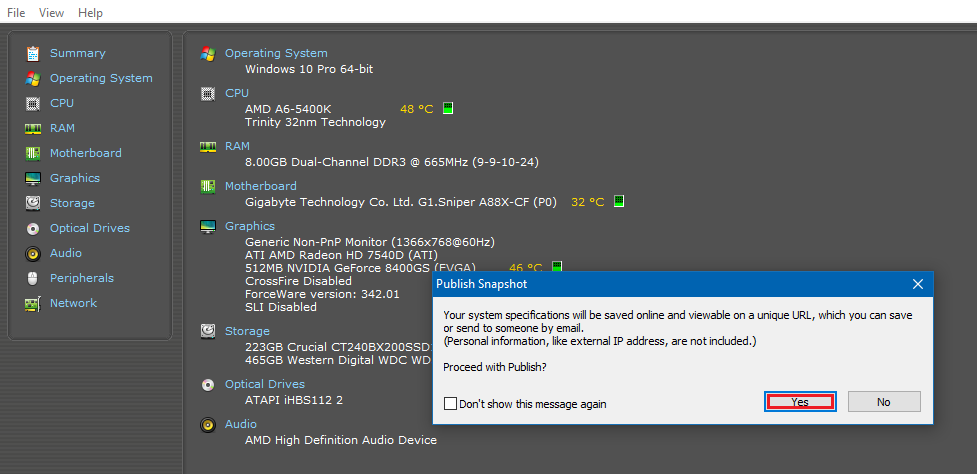Select RAM label in the sidebar
Screen dimensions: 977x474
coord(62,128)
